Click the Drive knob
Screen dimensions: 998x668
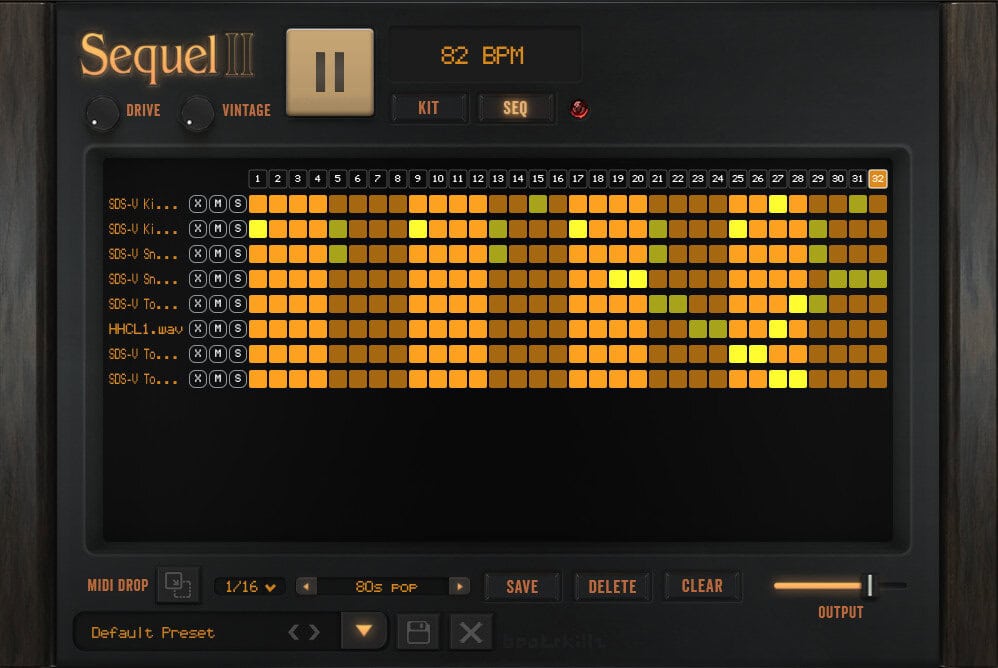coord(101,112)
